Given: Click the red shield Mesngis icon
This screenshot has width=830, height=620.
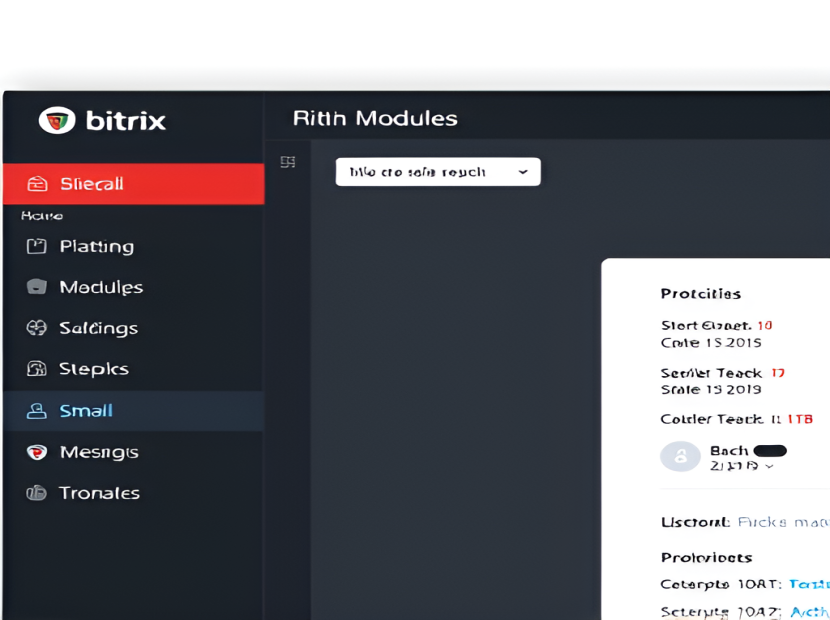Looking at the screenshot, I should [37, 452].
